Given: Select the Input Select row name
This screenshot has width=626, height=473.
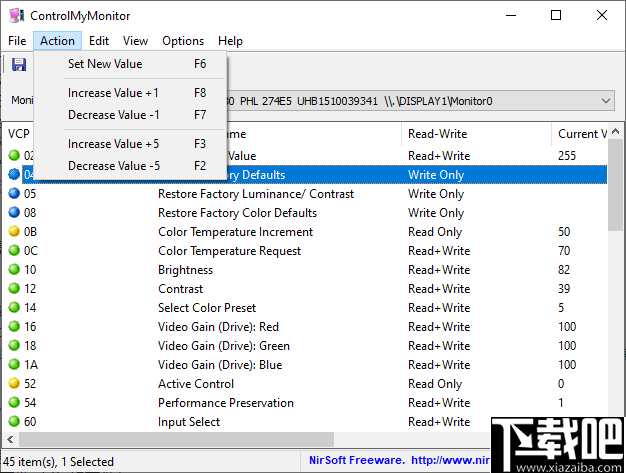Looking at the screenshot, I should coord(189,422).
